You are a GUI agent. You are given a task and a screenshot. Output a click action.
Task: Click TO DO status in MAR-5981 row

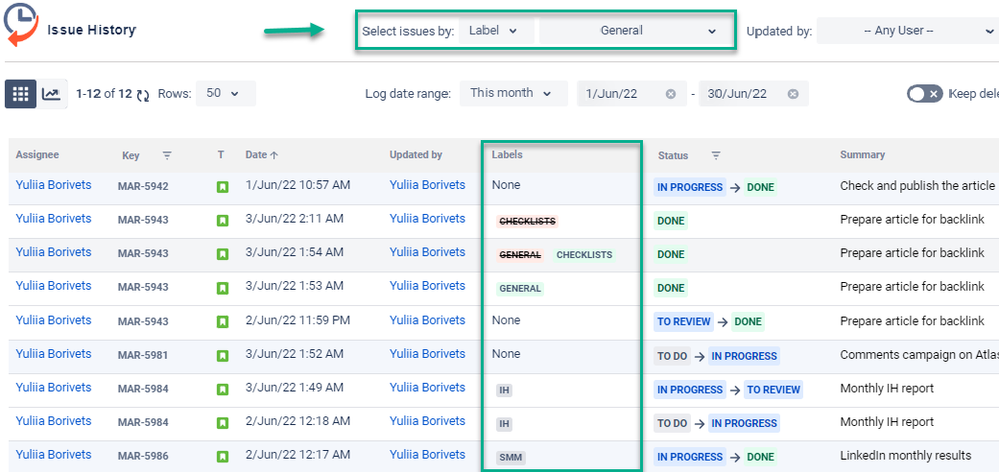(672, 355)
